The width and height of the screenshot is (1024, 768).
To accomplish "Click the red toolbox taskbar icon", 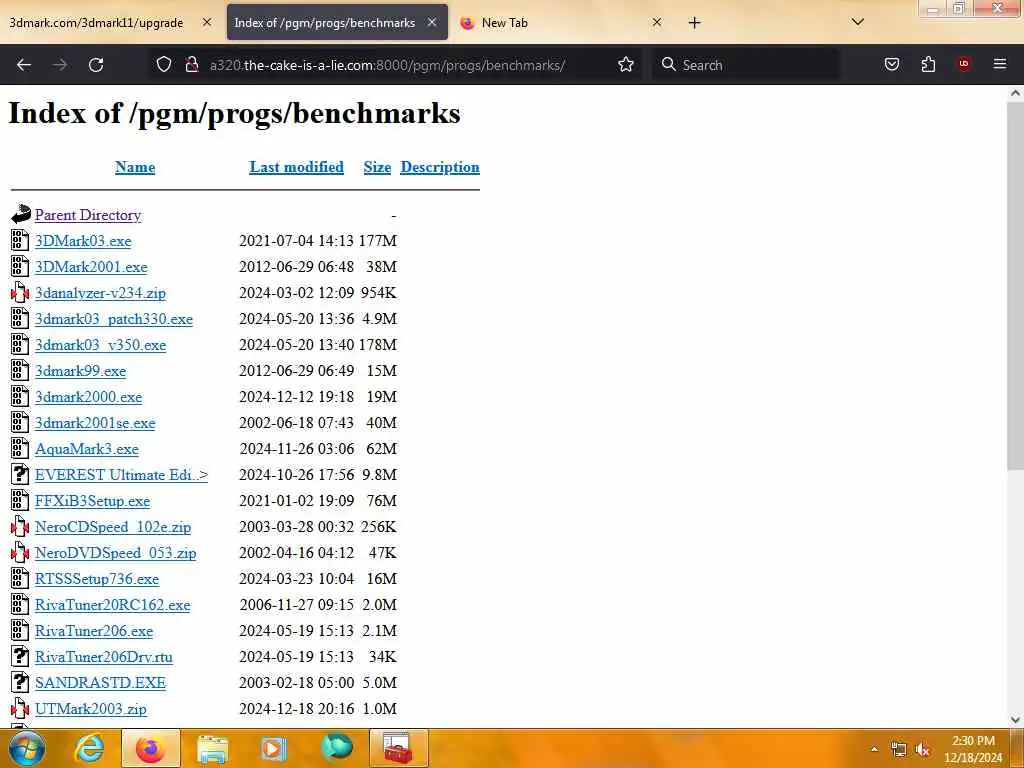I will tap(398, 748).
